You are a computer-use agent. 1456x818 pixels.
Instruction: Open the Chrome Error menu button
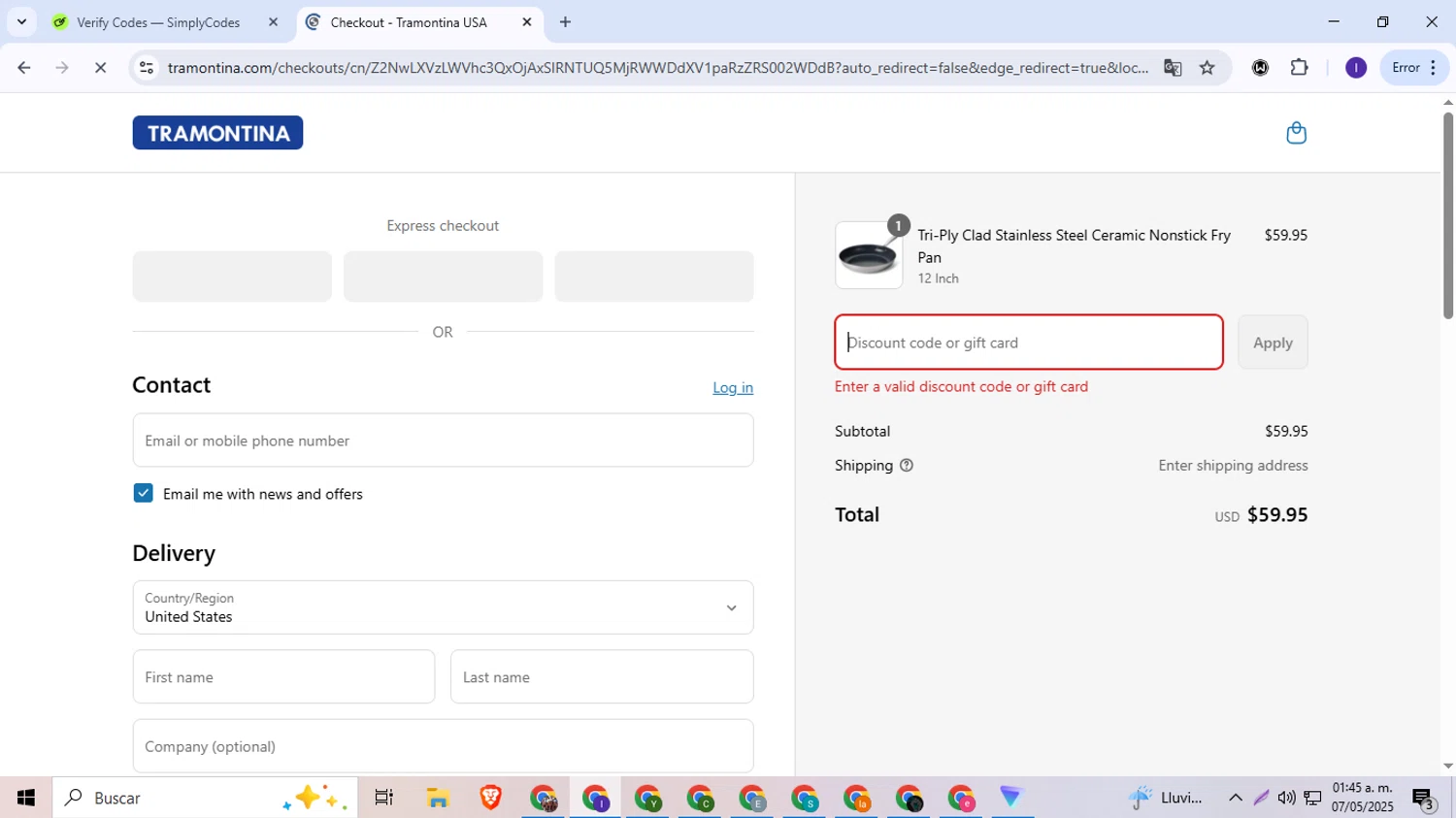[x=1414, y=68]
